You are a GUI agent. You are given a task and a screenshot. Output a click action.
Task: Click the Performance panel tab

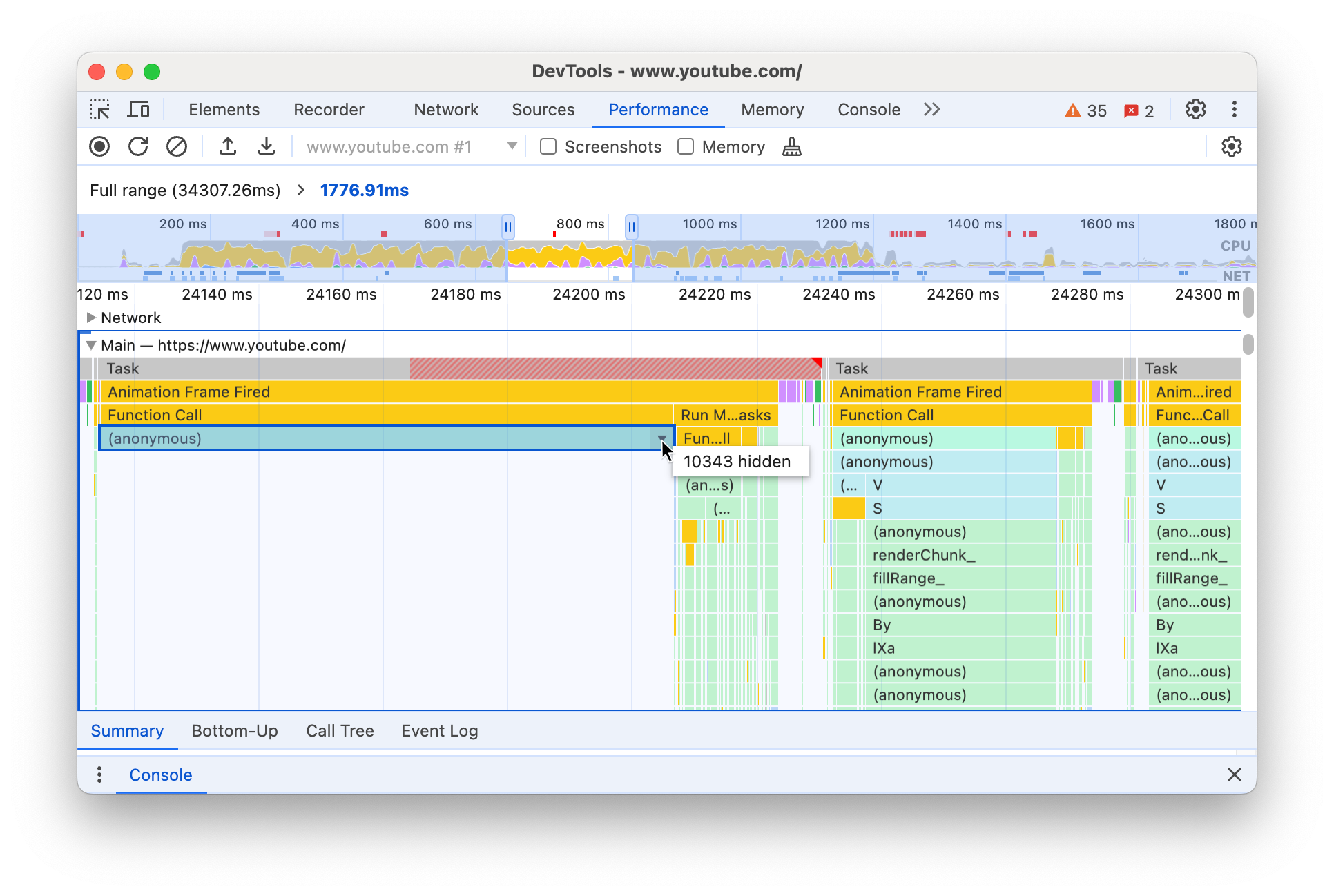(657, 109)
